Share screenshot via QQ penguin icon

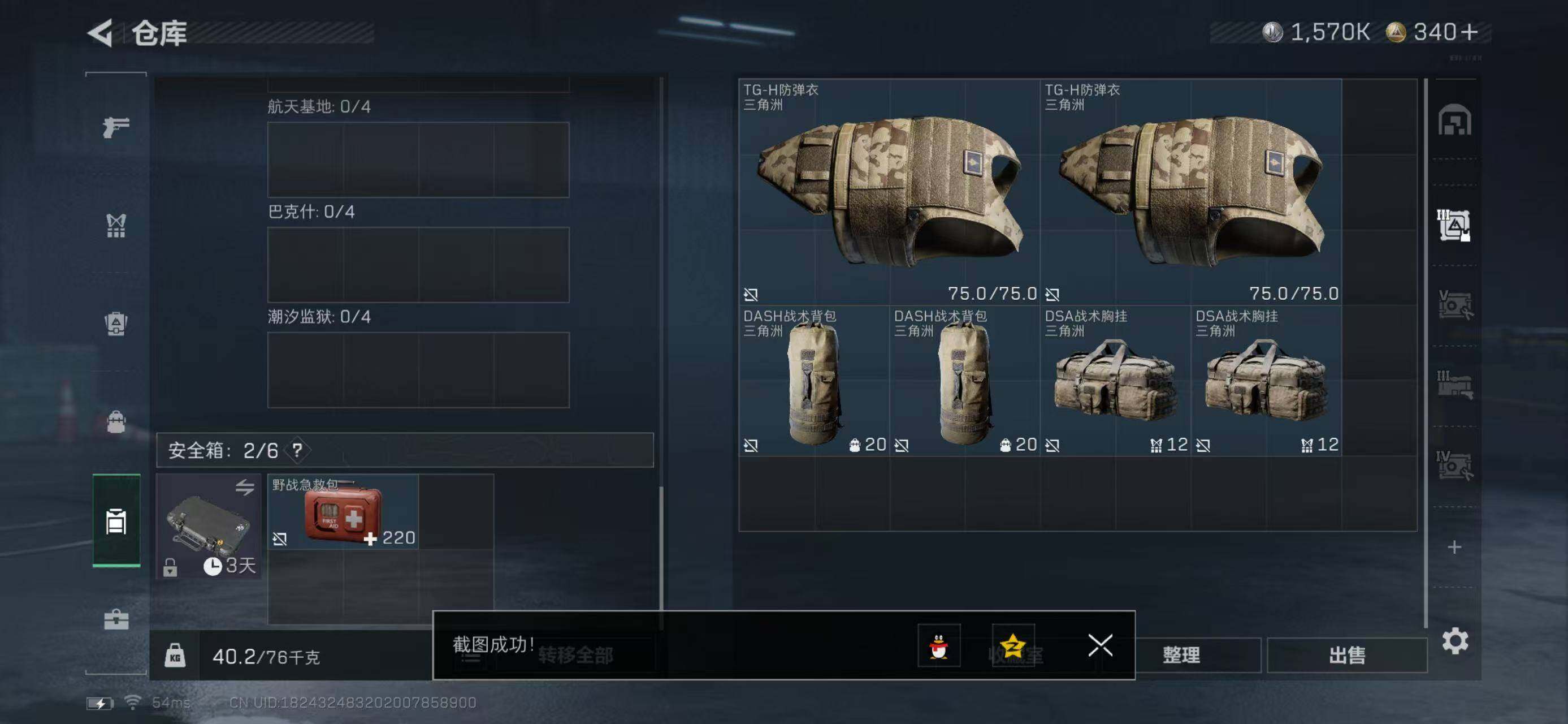click(x=939, y=645)
